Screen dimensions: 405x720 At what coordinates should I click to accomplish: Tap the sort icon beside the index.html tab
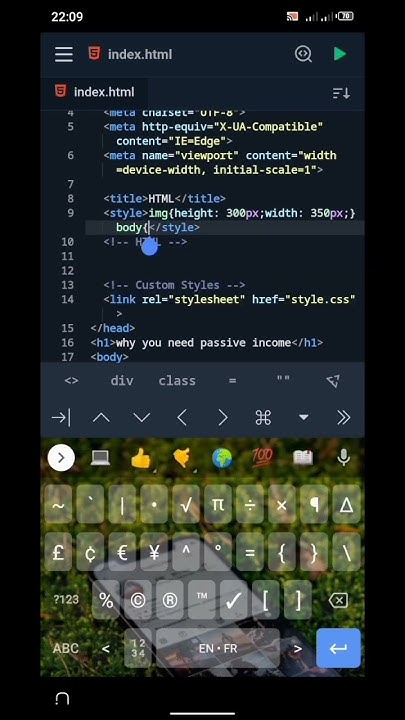pyautogui.click(x=341, y=93)
